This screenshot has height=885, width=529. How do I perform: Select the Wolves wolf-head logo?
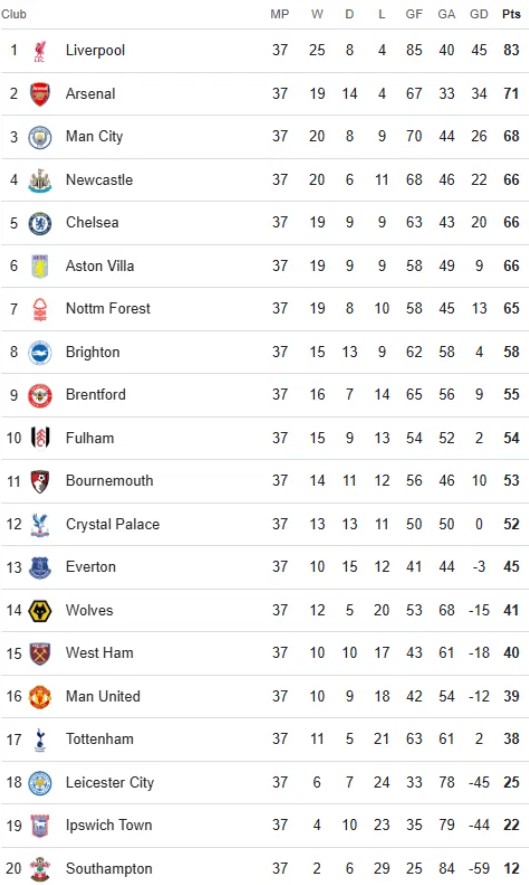click(40, 611)
